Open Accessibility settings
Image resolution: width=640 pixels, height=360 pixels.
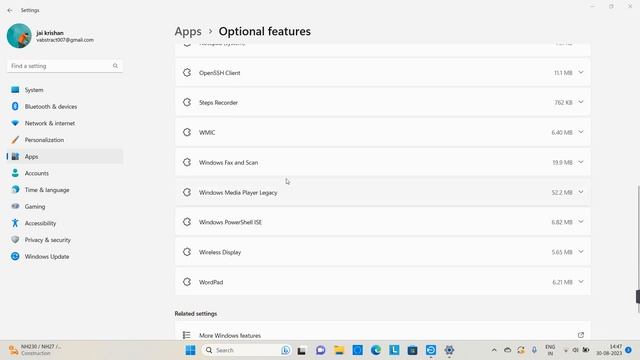click(x=65, y=223)
